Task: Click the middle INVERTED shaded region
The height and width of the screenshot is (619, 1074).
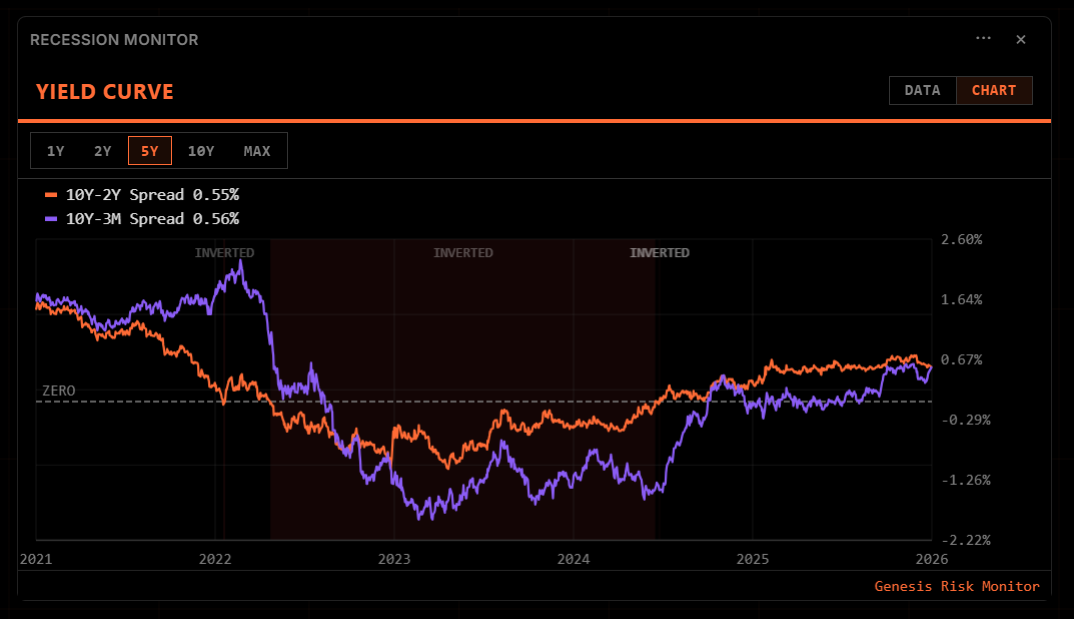Action: coord(463,252)
